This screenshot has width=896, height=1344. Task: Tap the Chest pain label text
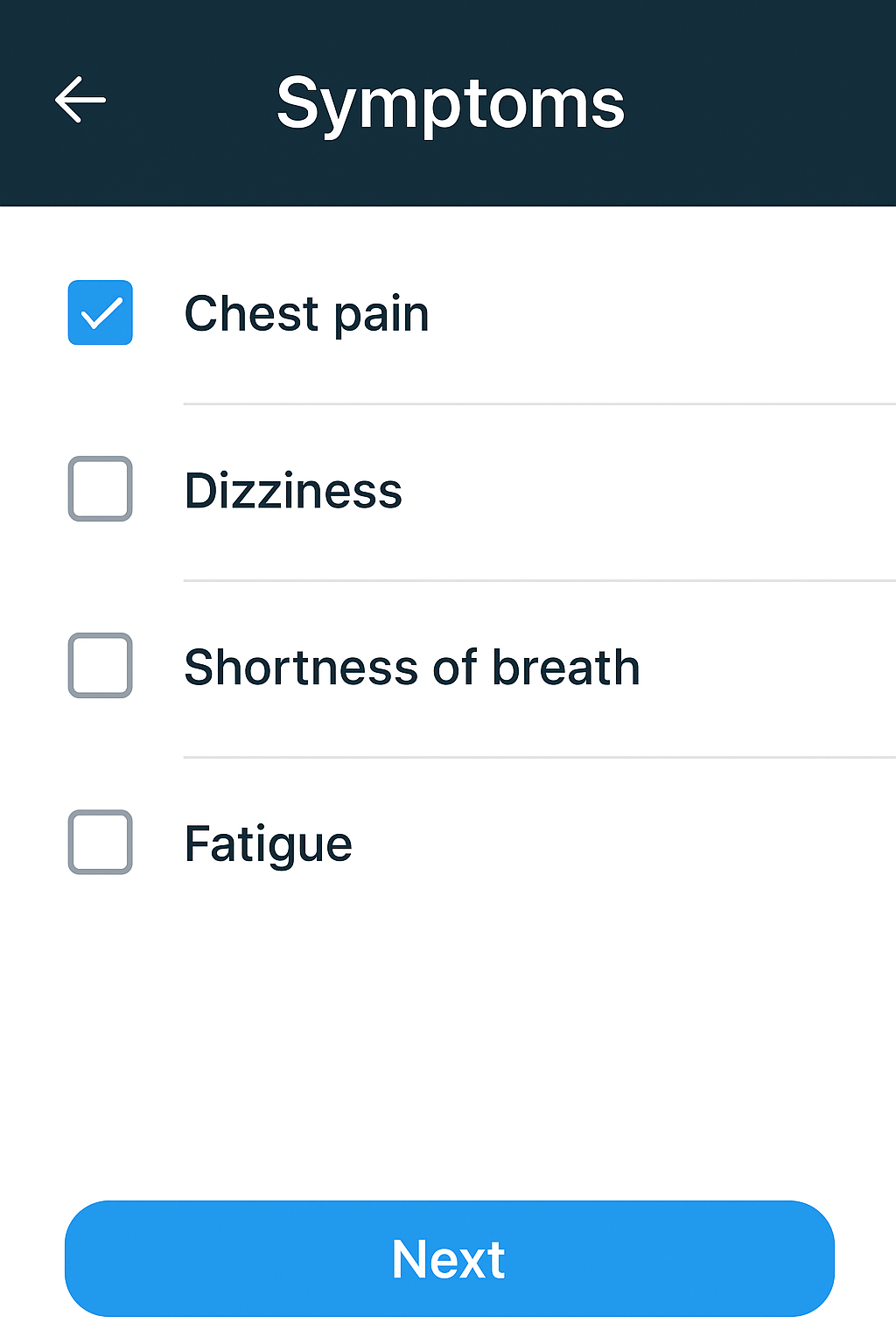(x=307, y=314)
